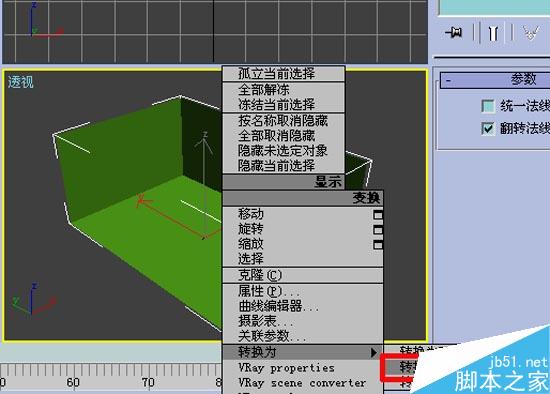Screen dimensions: 550x394
Task: Click the show end result toggle icon
Action: pos(493,33)
